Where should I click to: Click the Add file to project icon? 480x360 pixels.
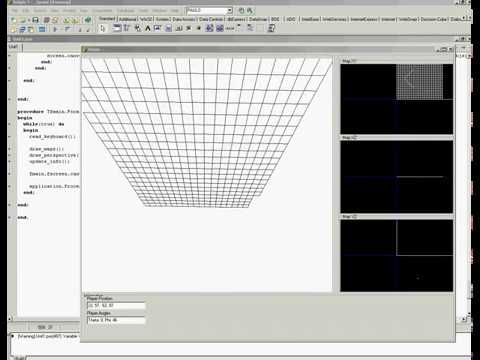[67, 20]
